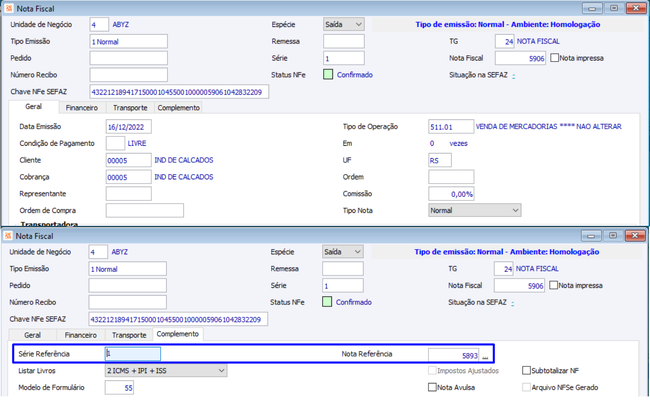Image resolution: width=650 pixels, height=400 pixels.
Task: Focus Remessa field in upper window
Action: point(344,41)
